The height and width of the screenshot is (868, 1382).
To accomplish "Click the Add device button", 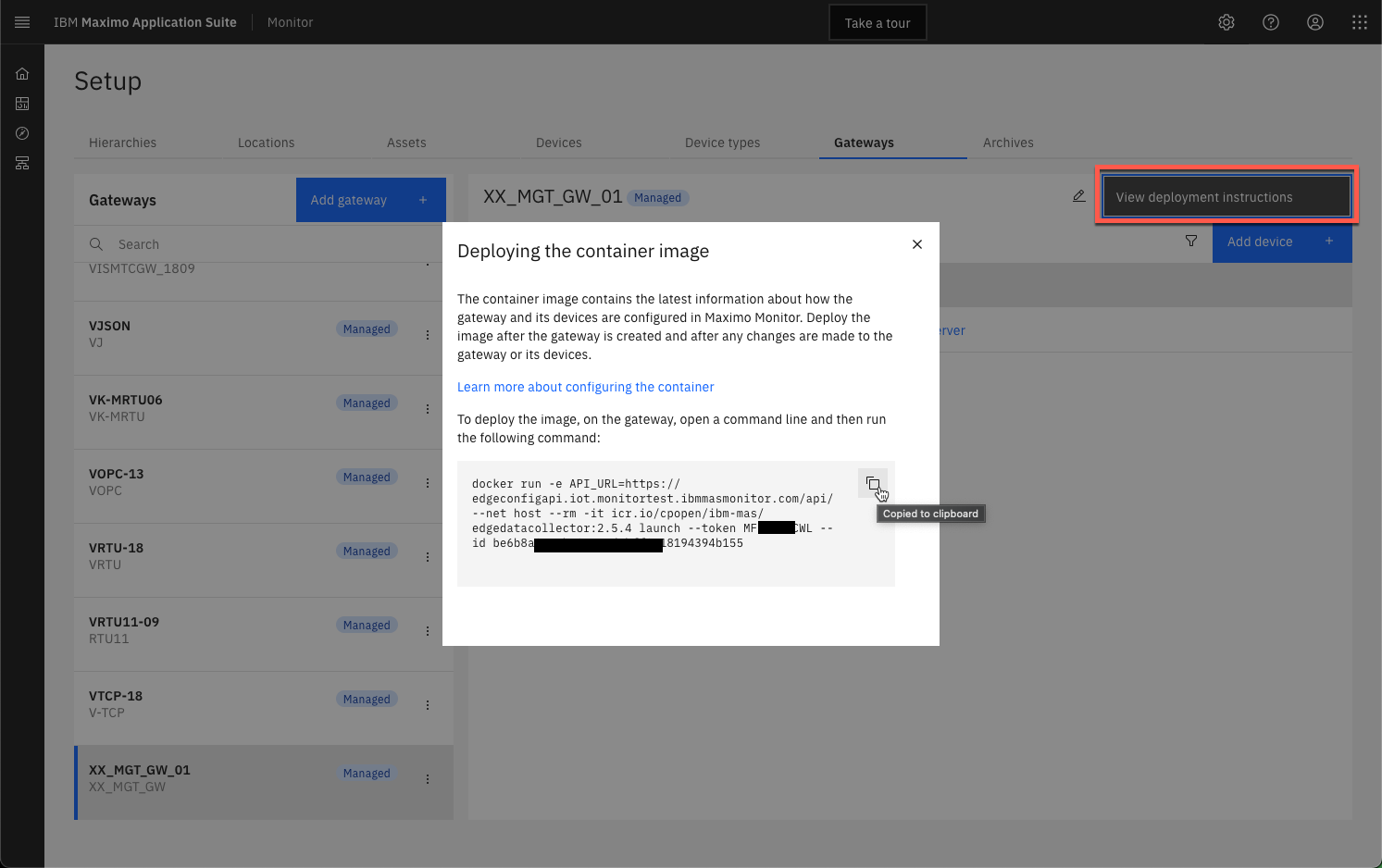I will pos(1282,242).
